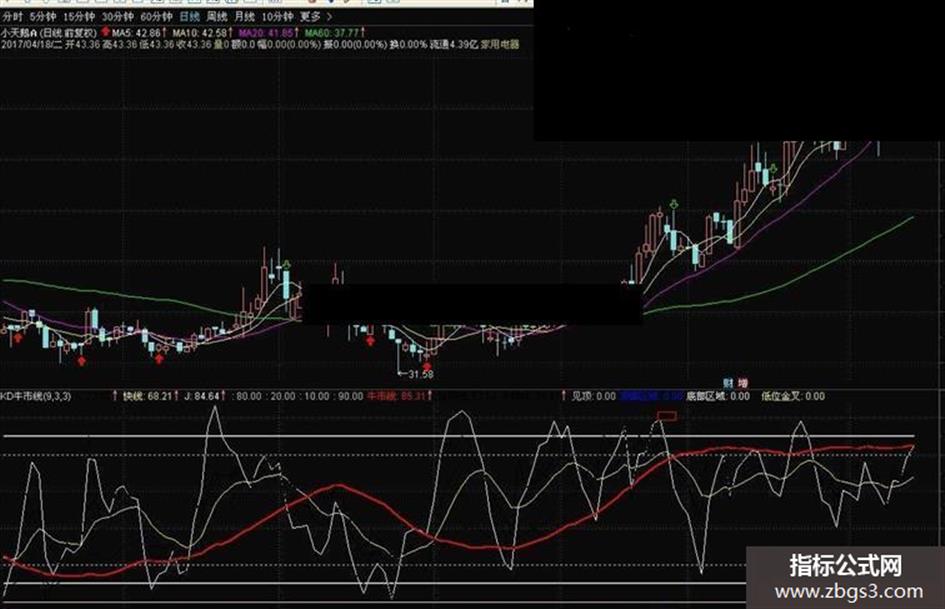Click the KD牛市线(9,3,3) indicator title
The image size is (945, 609).
[x=36, y=397]
